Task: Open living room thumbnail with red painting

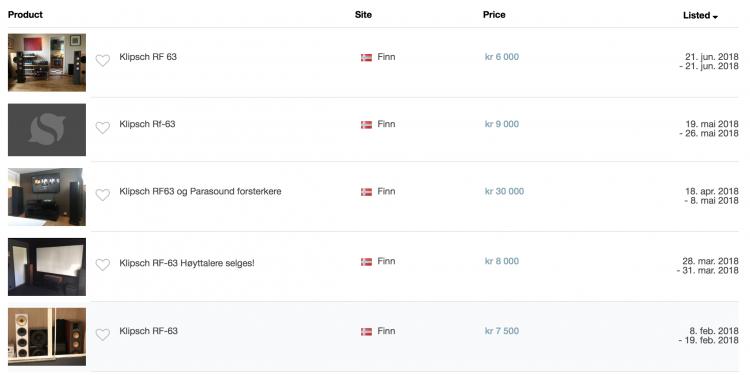Action: coord(47,62)
